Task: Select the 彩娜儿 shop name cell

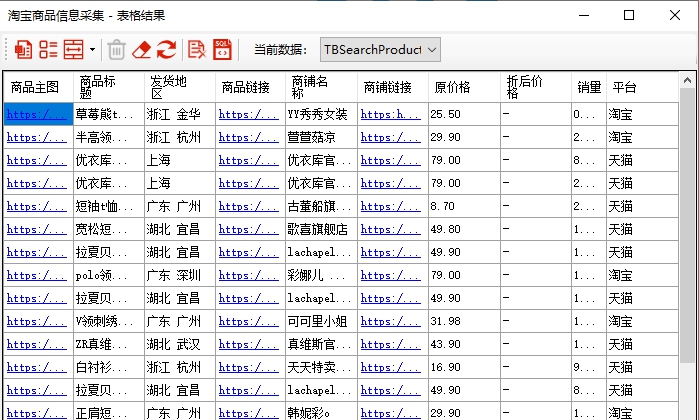Action: coord(321,275)
